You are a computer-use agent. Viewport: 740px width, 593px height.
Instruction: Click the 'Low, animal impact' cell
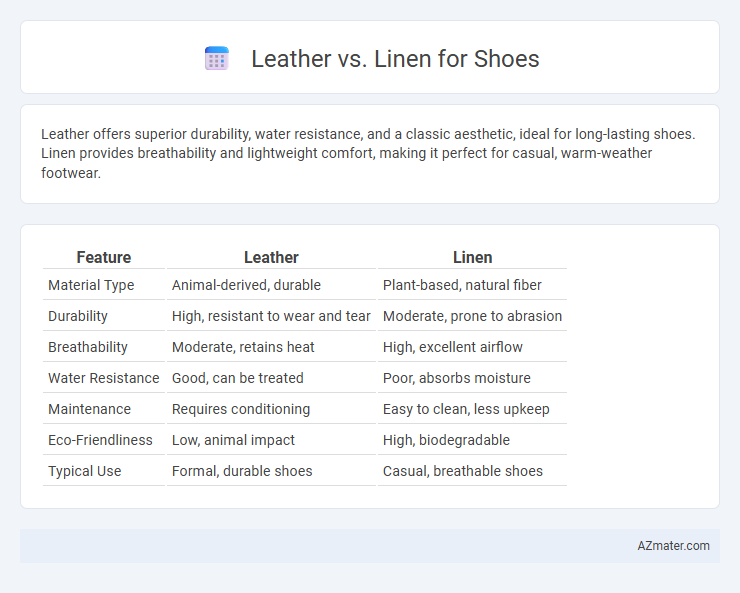233,440
